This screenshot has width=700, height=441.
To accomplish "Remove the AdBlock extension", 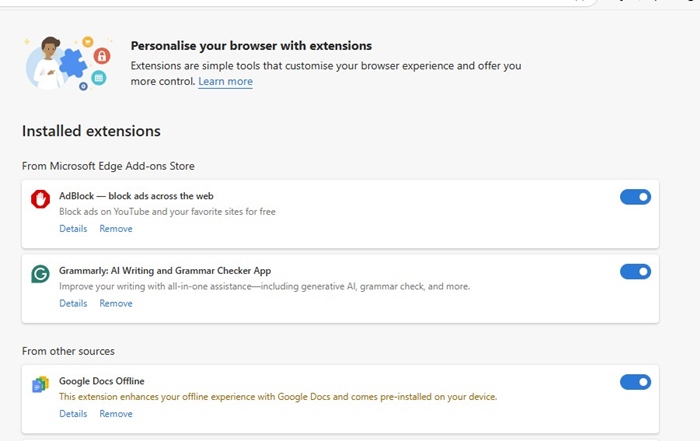I will 116,229.
